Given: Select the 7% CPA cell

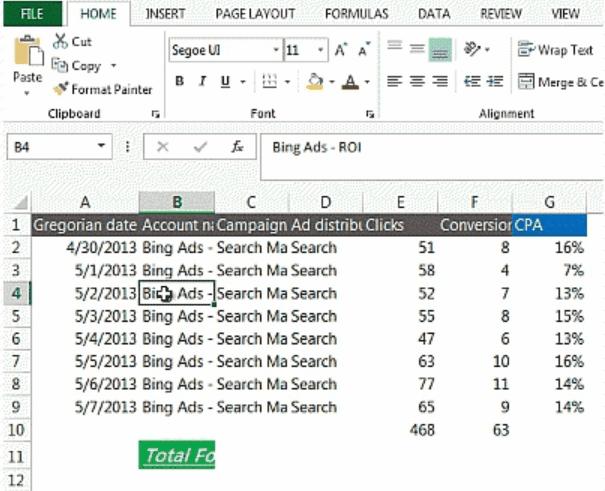Looking at the screenshot, I should (x=549, y=270).
